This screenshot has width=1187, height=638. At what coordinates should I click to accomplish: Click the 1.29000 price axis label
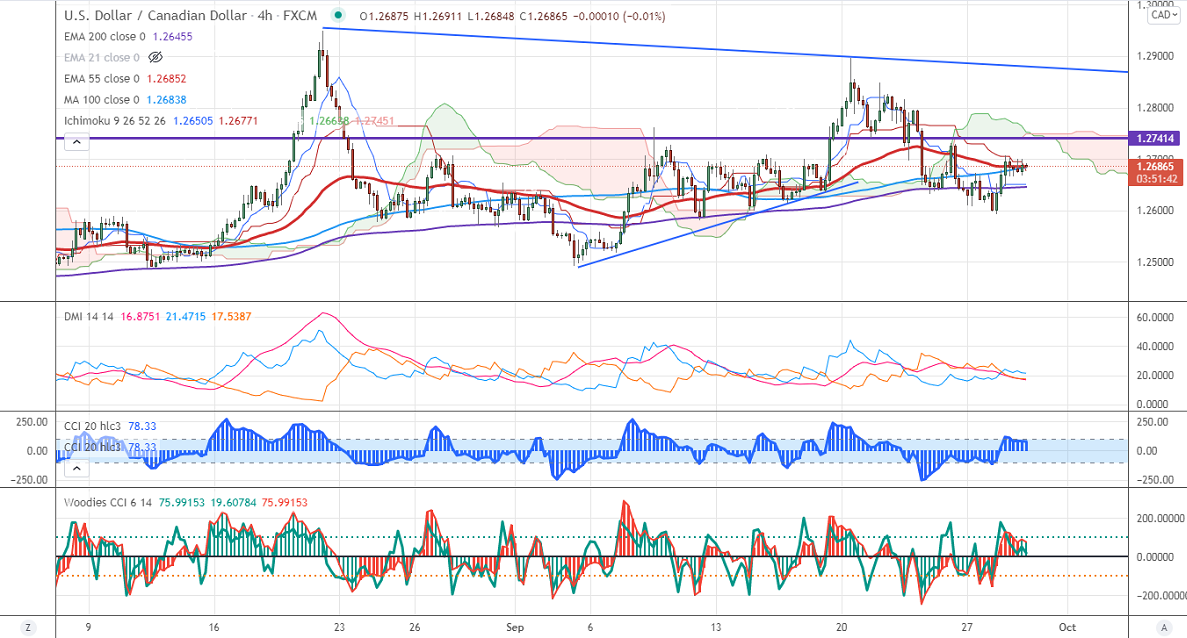click(x=1155, y=57)
